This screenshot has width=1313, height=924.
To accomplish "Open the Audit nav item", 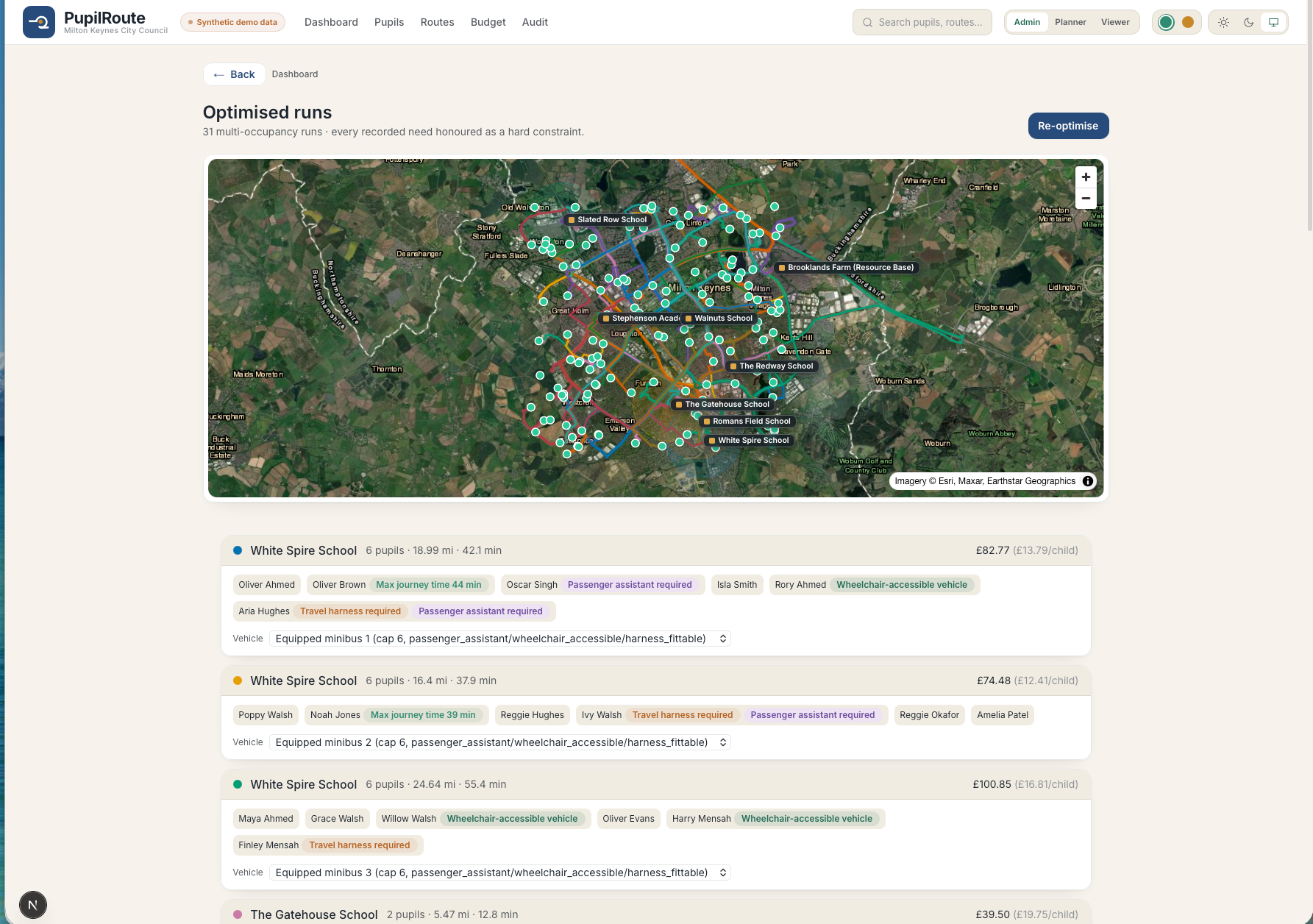I will point(535,22).
